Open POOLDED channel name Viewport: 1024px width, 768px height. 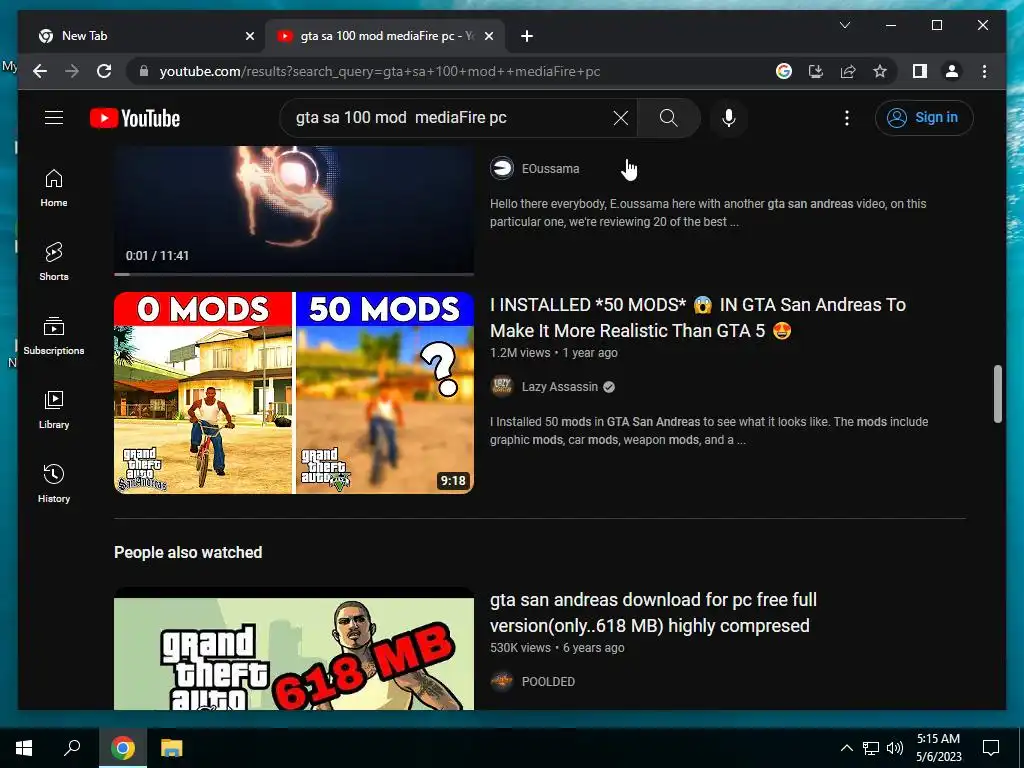(x=548, y=682)
